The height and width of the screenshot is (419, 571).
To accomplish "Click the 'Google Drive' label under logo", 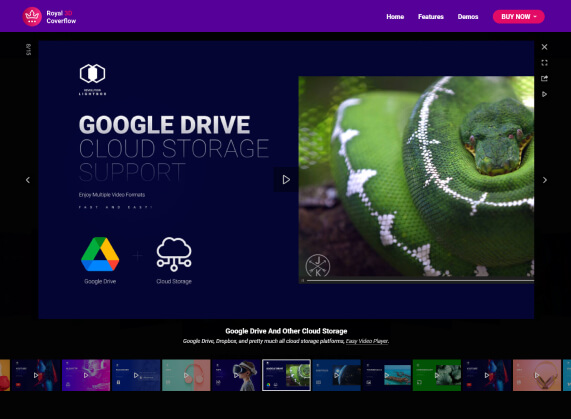I will (100, 281).
